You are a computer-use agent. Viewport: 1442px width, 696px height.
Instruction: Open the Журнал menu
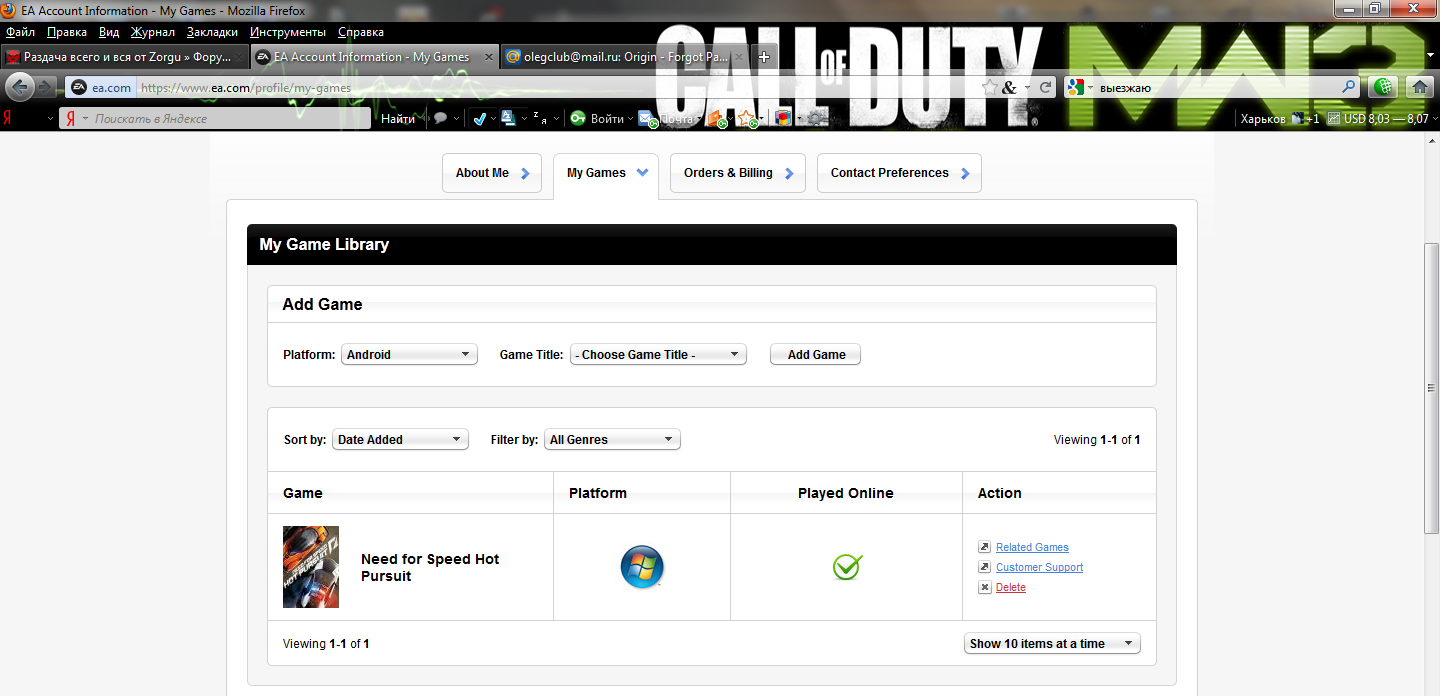[x=153, y=32]
